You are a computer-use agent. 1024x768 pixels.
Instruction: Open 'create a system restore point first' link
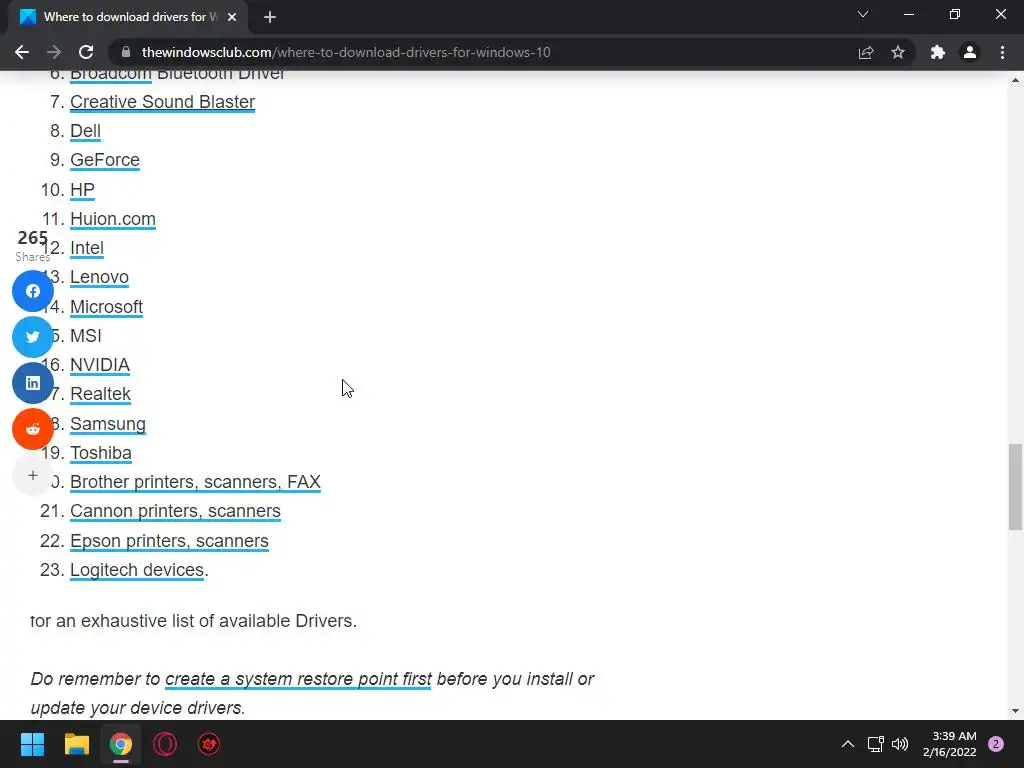(x=298, y=679)
